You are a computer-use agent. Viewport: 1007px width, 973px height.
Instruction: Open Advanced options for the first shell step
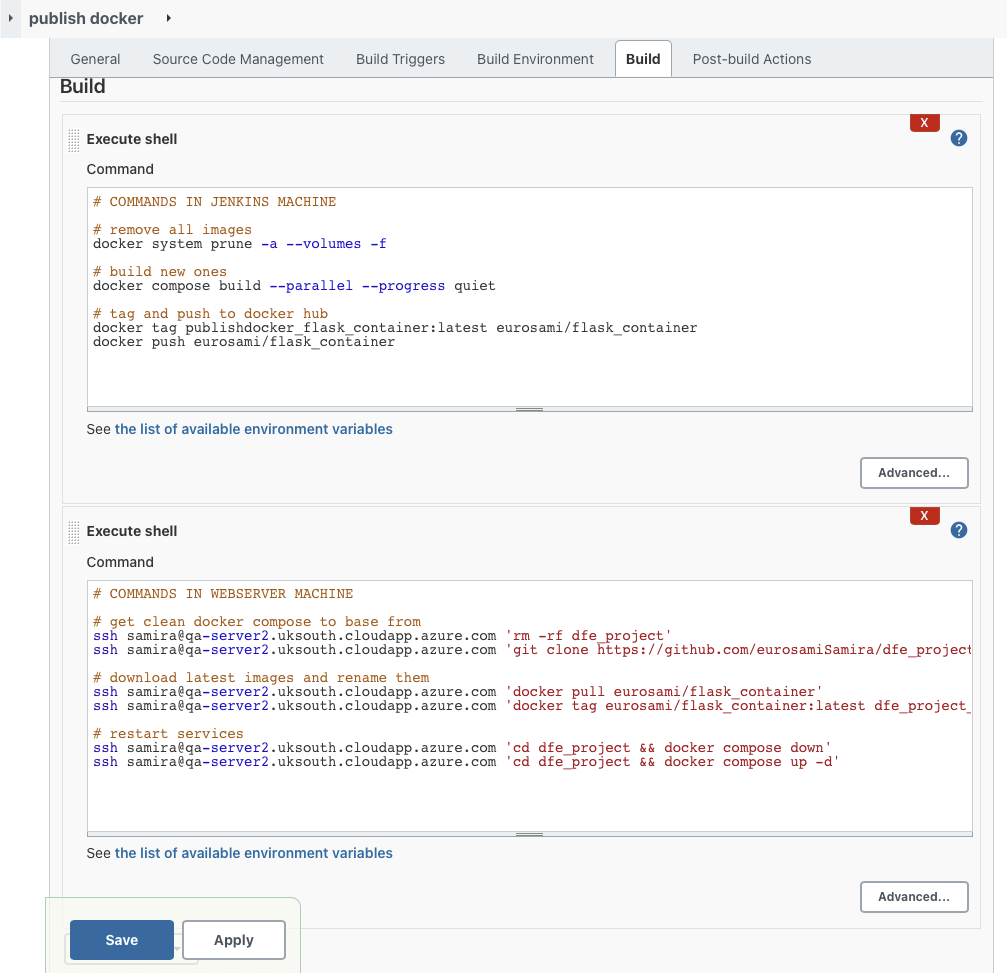pos(913,472)
